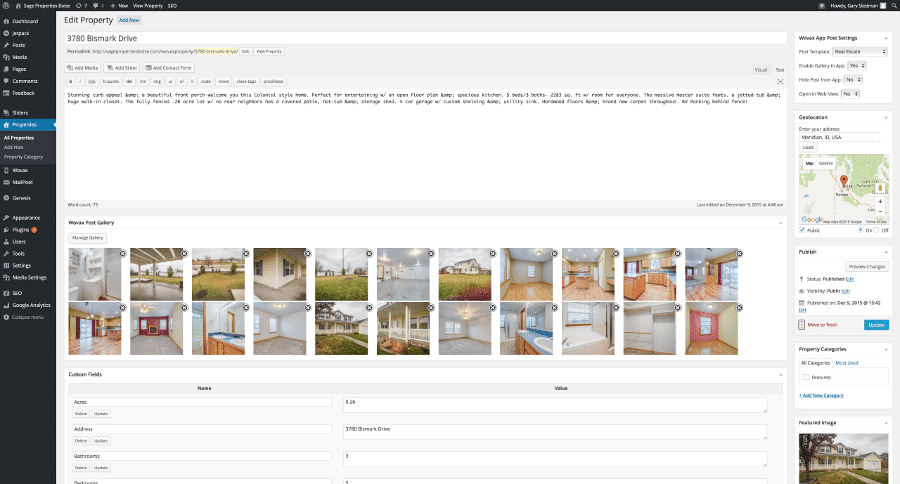Collapse the Property Categories panel
900x484 pixels.
(886, 349)
